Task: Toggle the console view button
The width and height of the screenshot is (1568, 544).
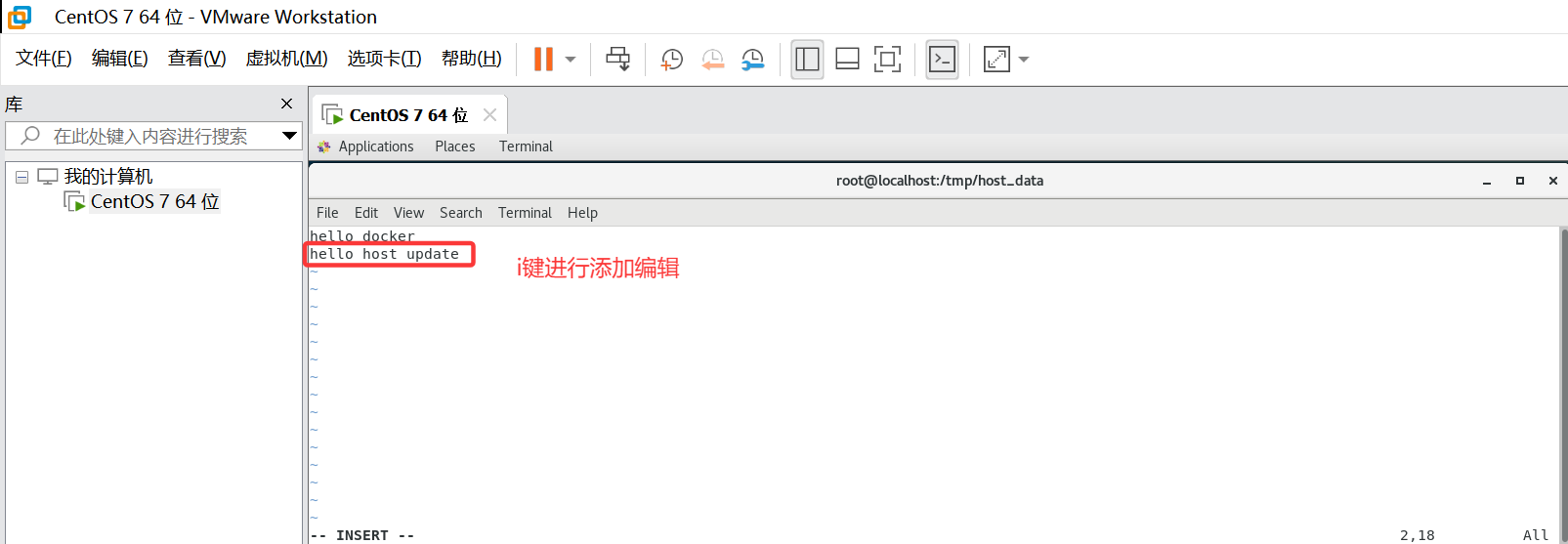Action: coord(942,59)
